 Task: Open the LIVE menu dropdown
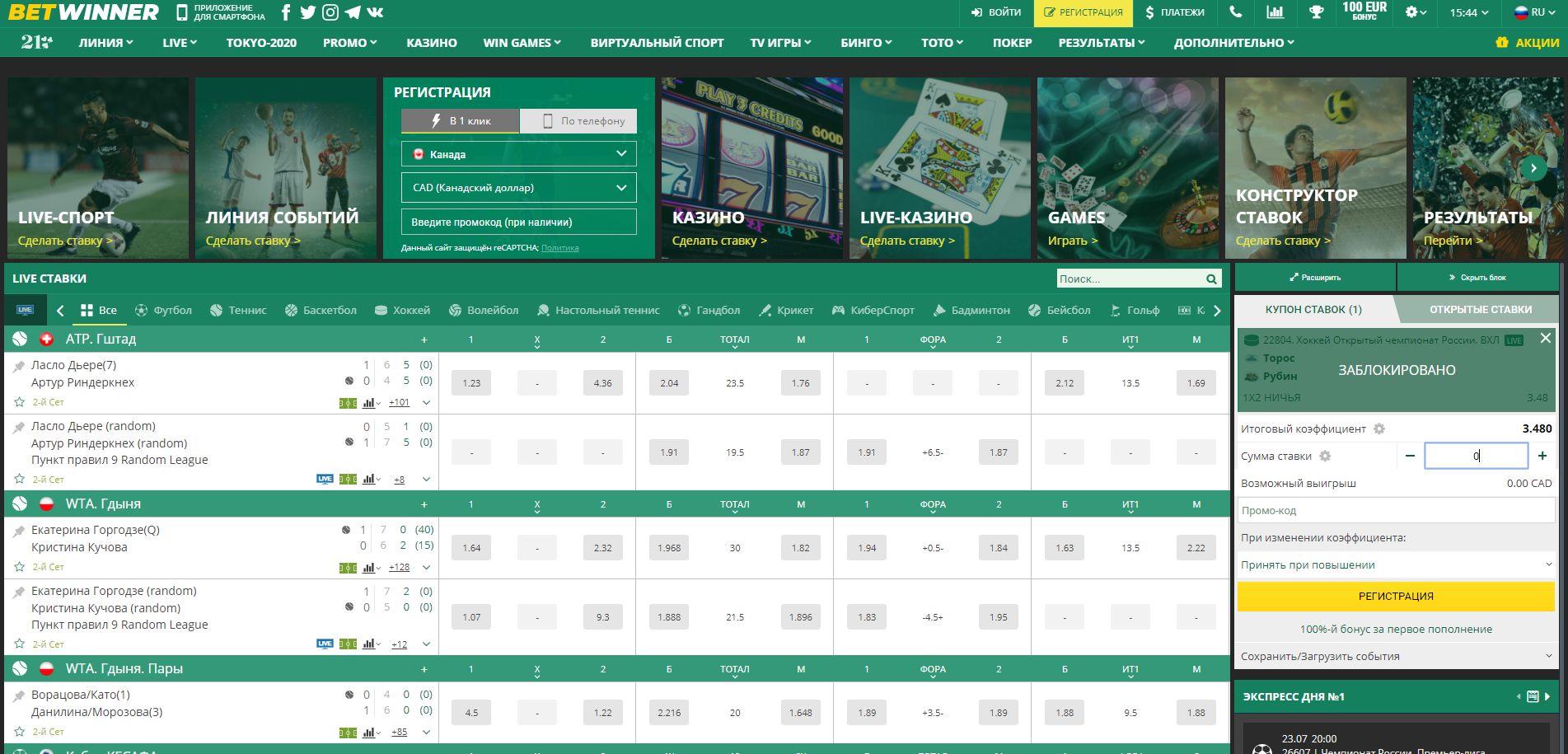click(x=180, y=42)
